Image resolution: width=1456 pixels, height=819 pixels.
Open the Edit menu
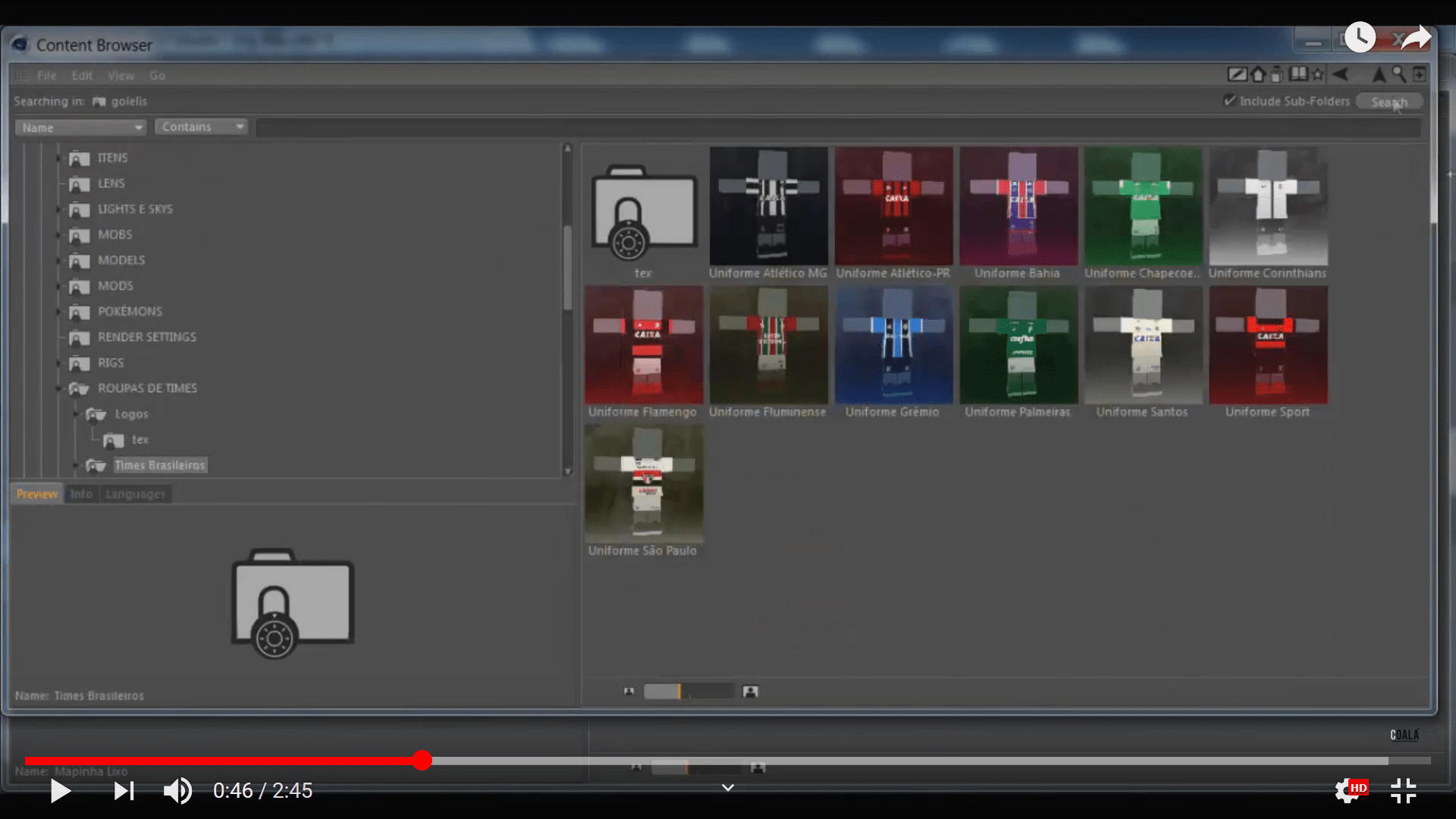pyautogui.click(x=82, y=76)
